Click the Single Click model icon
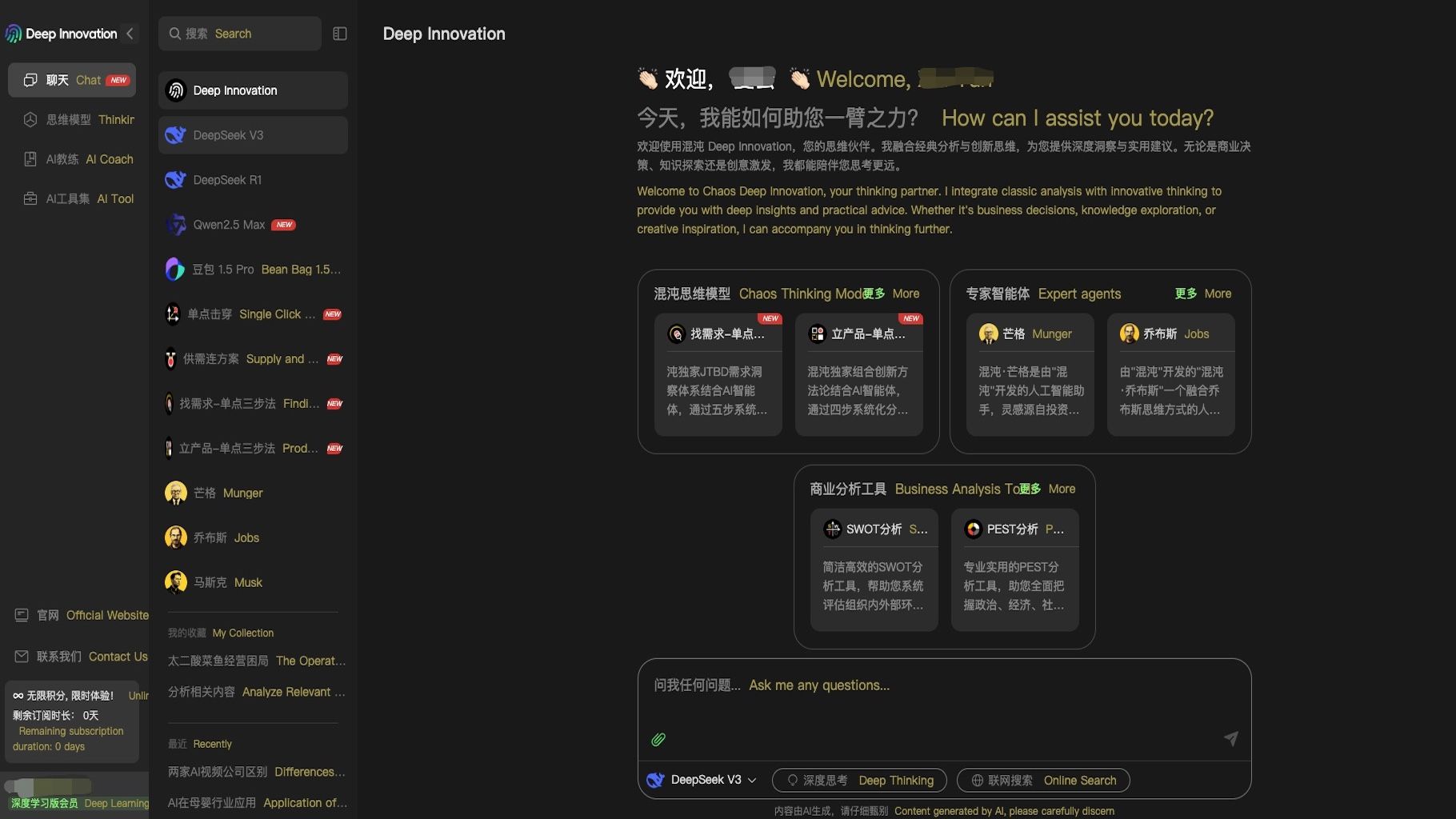Image resolution: width=1456 pixels, height=819 pixels. pyautogui.click(x=173, y=314)
